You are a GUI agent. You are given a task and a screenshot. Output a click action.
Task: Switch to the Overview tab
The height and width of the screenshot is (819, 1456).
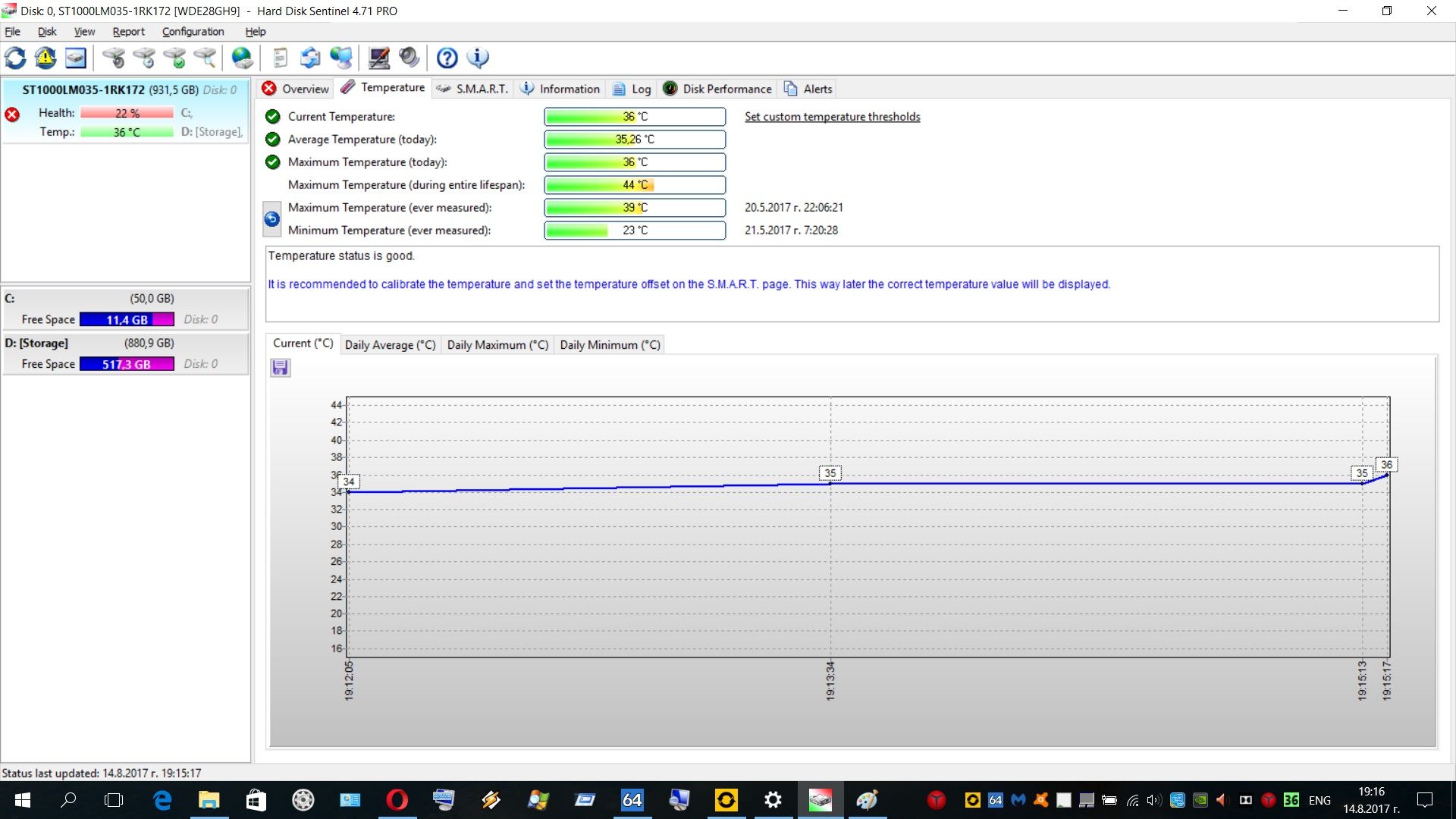click(x=296, y=89)
